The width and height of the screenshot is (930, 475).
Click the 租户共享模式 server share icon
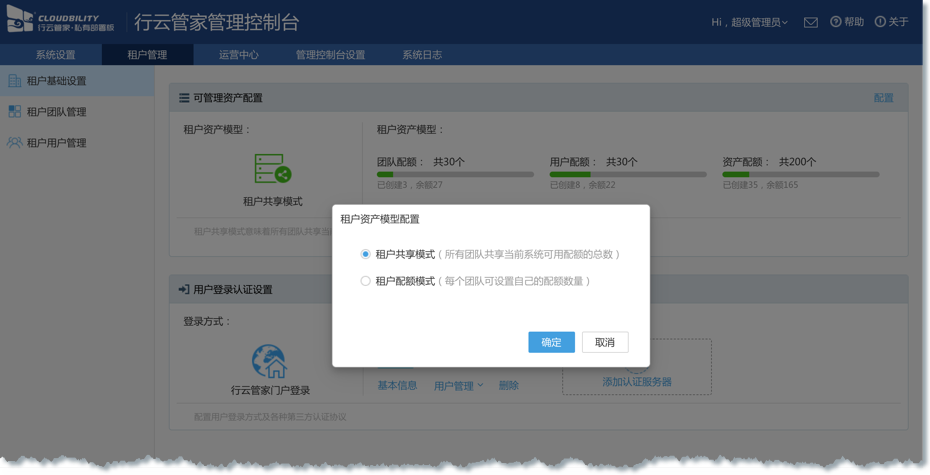click(x=272, y=169)
